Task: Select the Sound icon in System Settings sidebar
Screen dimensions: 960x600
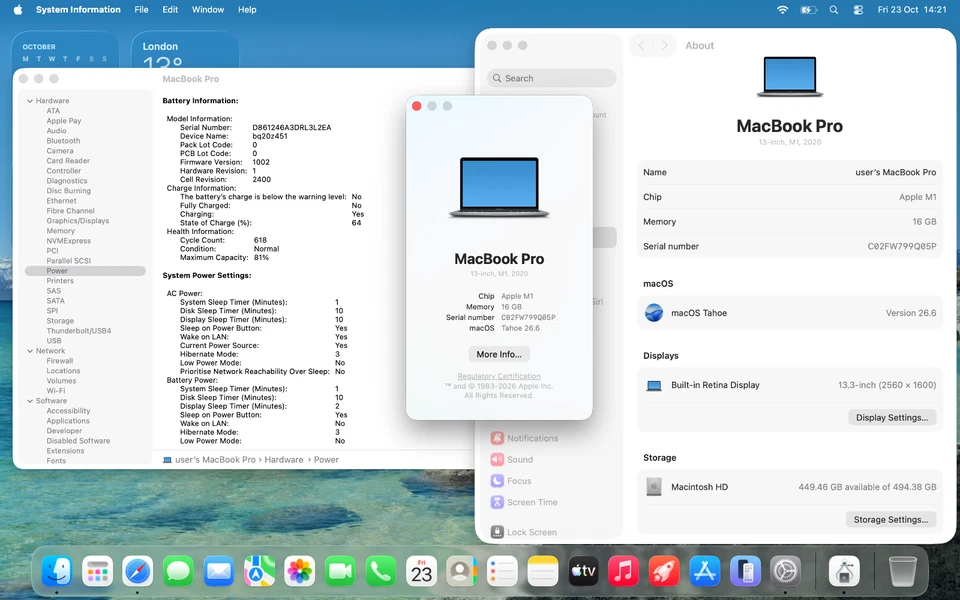Action: tap(497, 460)
